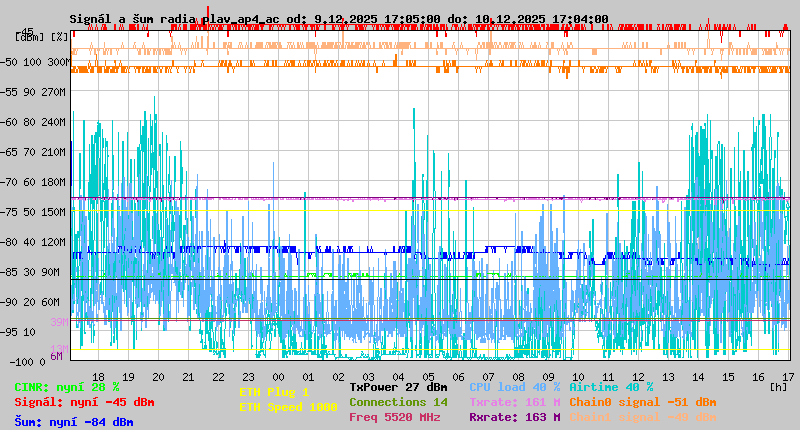Select the Chain1 signal legend entry
The height and width of the screenshot is (430, 800).
point(642,417)
